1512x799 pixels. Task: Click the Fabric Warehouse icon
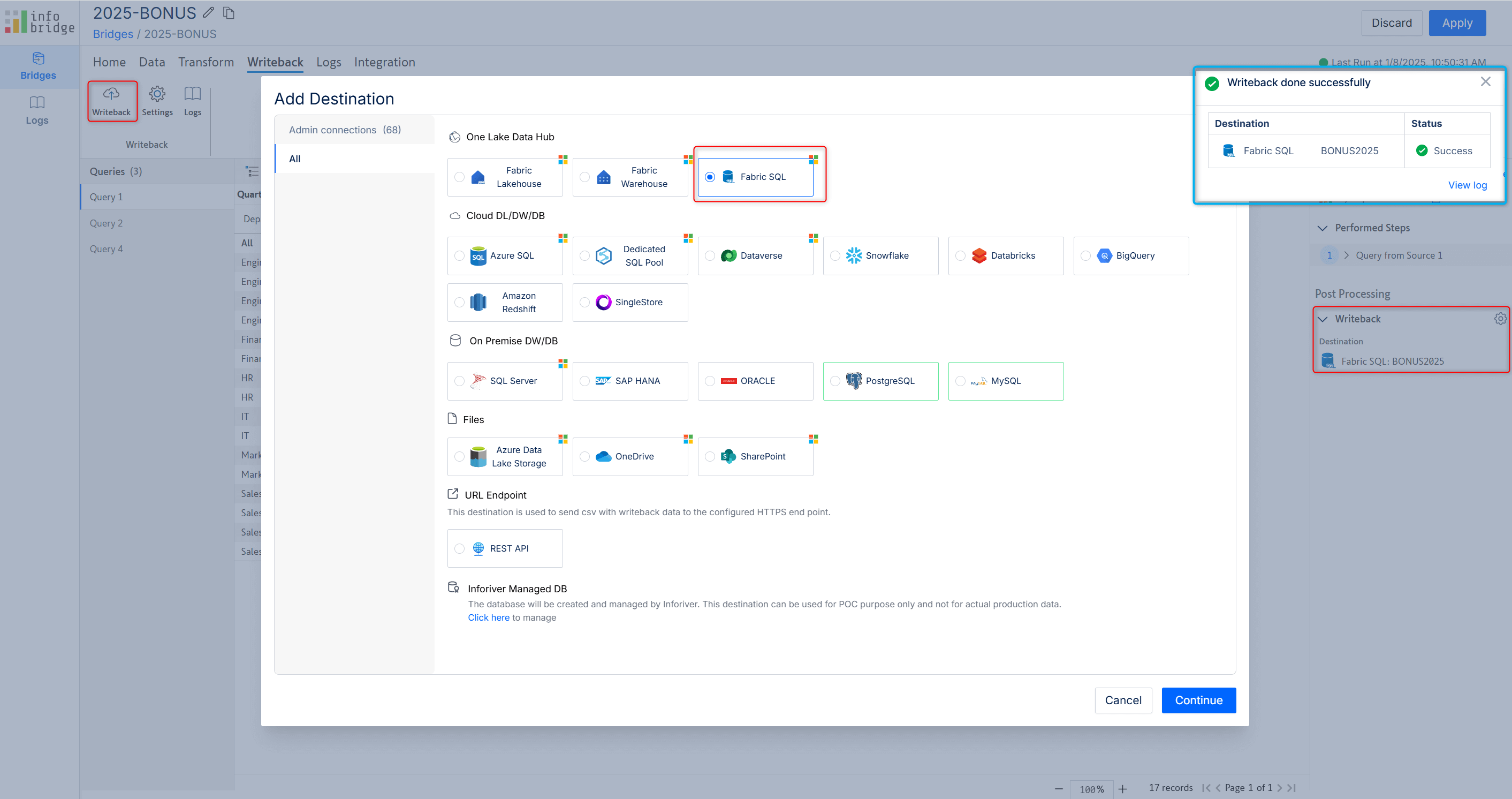click(x=603, y=177)
